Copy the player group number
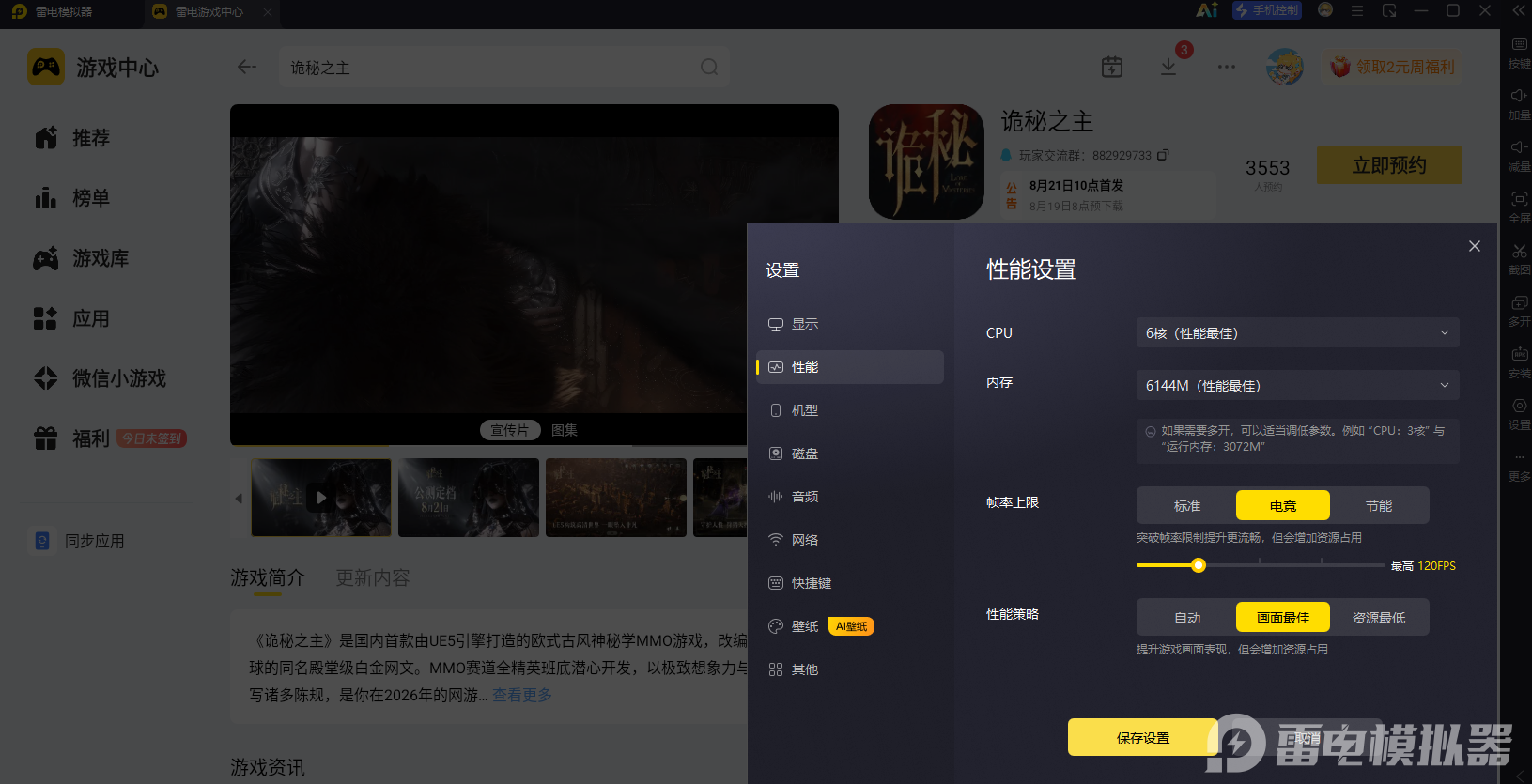 click(x=1163, y=155)
